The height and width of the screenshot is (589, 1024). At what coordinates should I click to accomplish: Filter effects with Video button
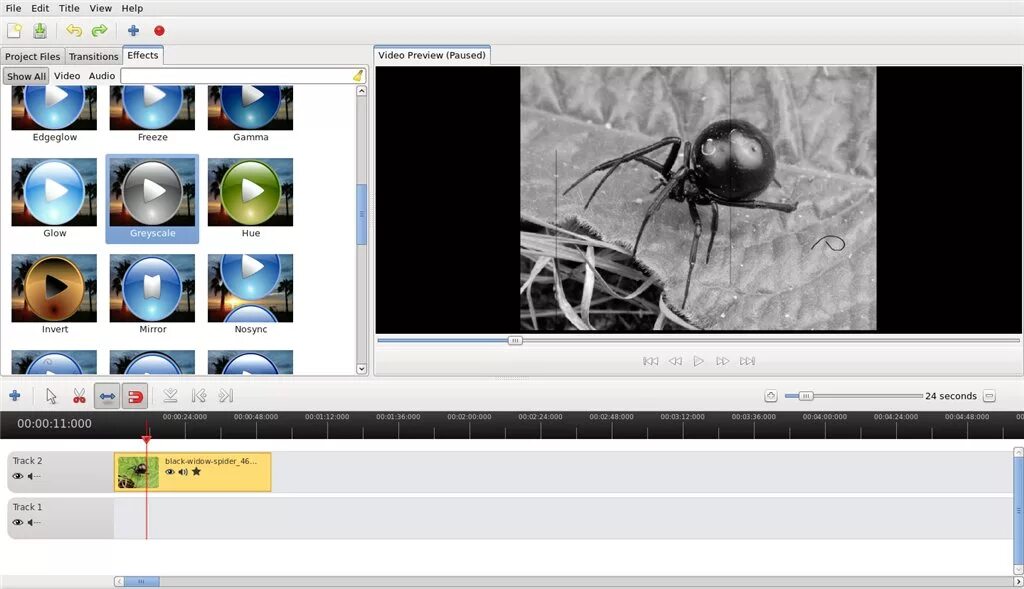point(67,76)
